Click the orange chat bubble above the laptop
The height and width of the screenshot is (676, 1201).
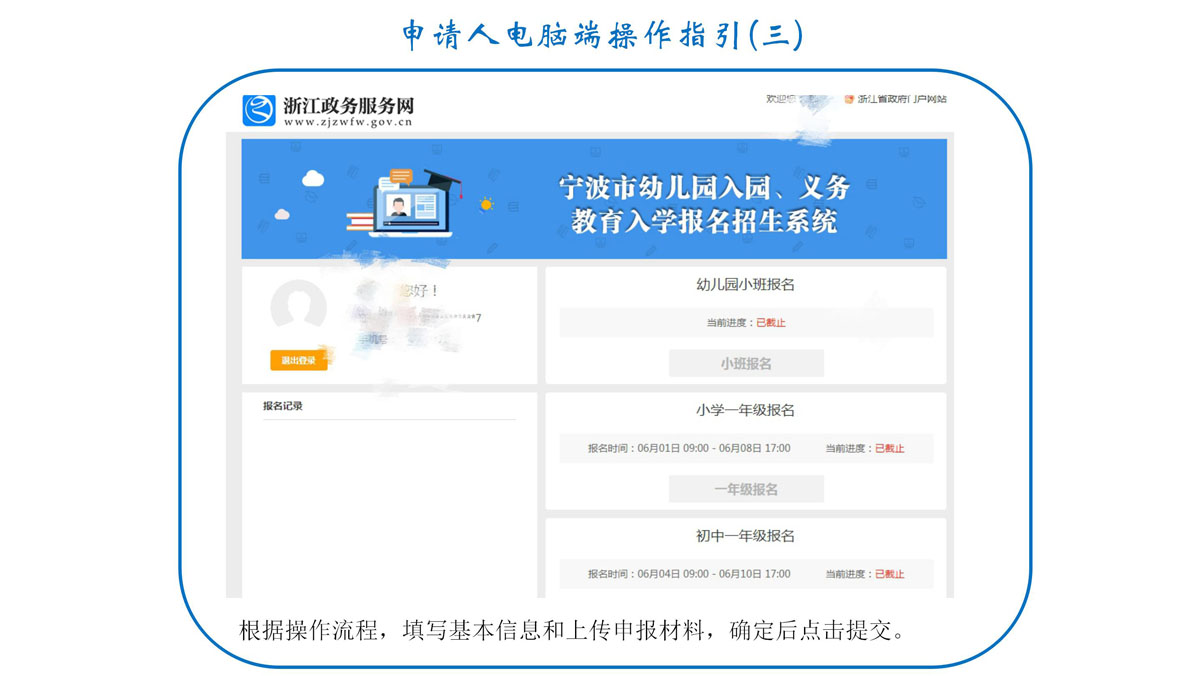(x=401, y=176)
